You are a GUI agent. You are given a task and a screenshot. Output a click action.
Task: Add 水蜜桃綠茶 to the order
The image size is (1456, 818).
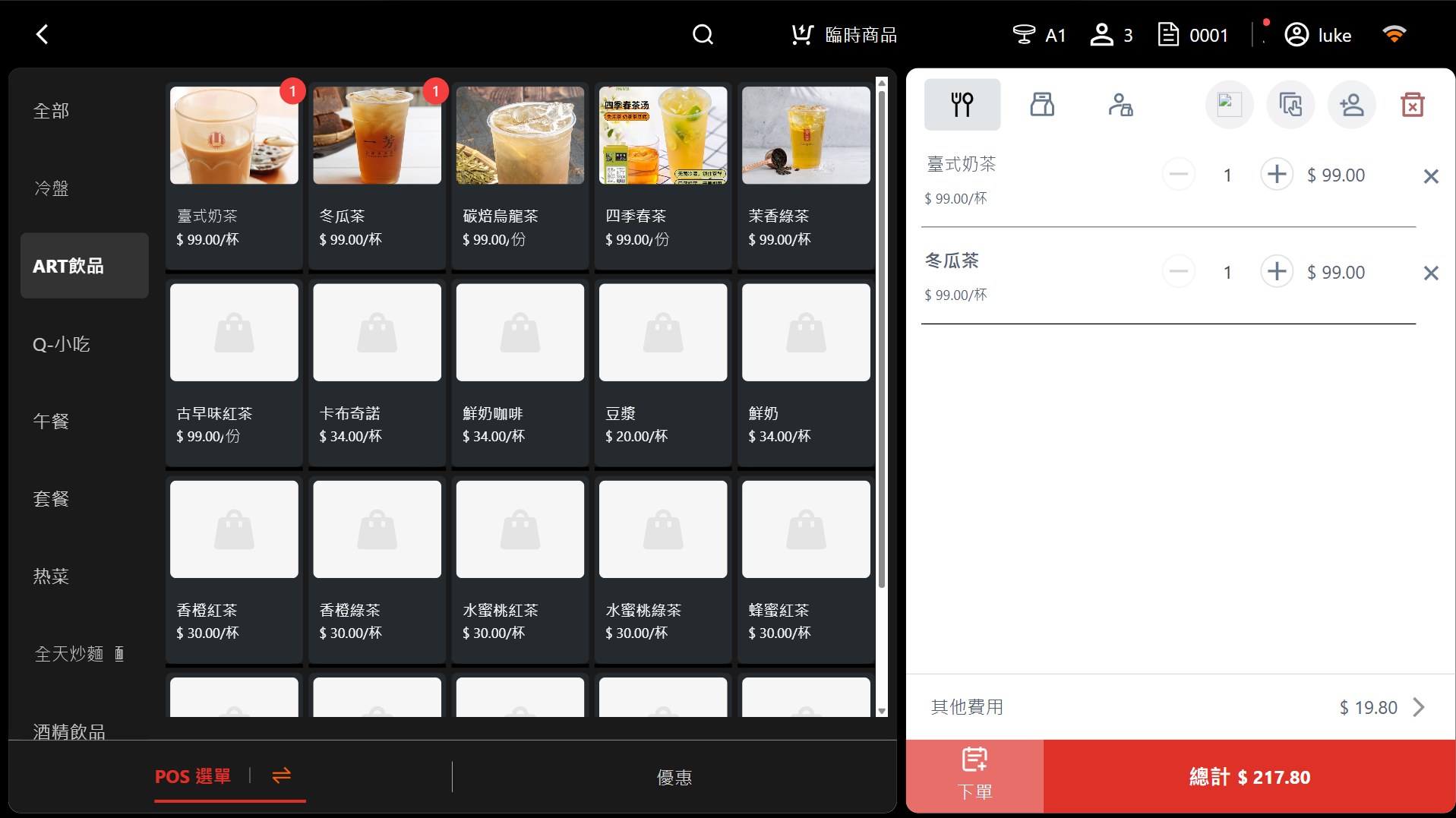(x=663, y=570)
